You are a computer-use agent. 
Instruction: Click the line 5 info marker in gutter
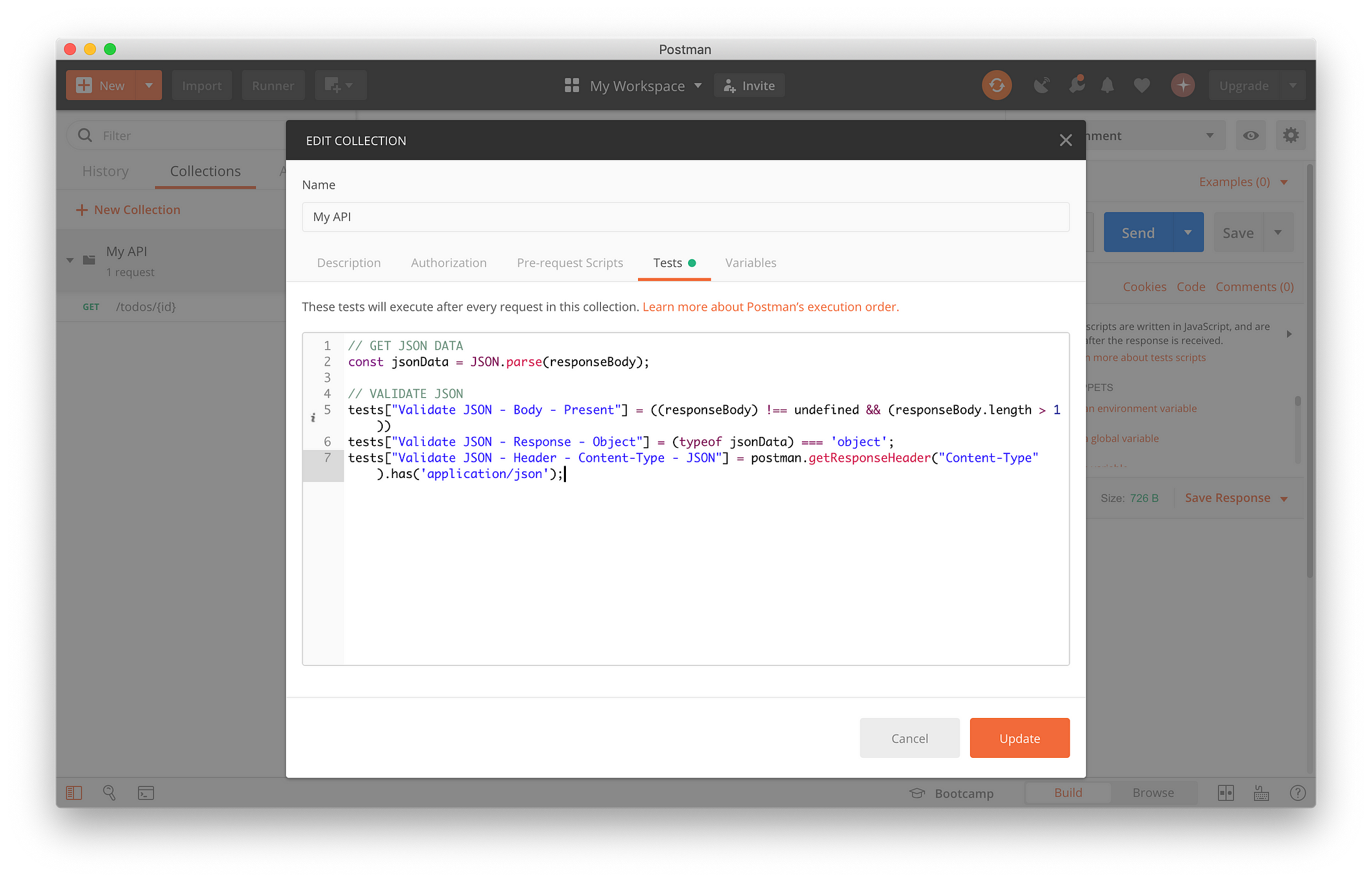coord(313,418)
